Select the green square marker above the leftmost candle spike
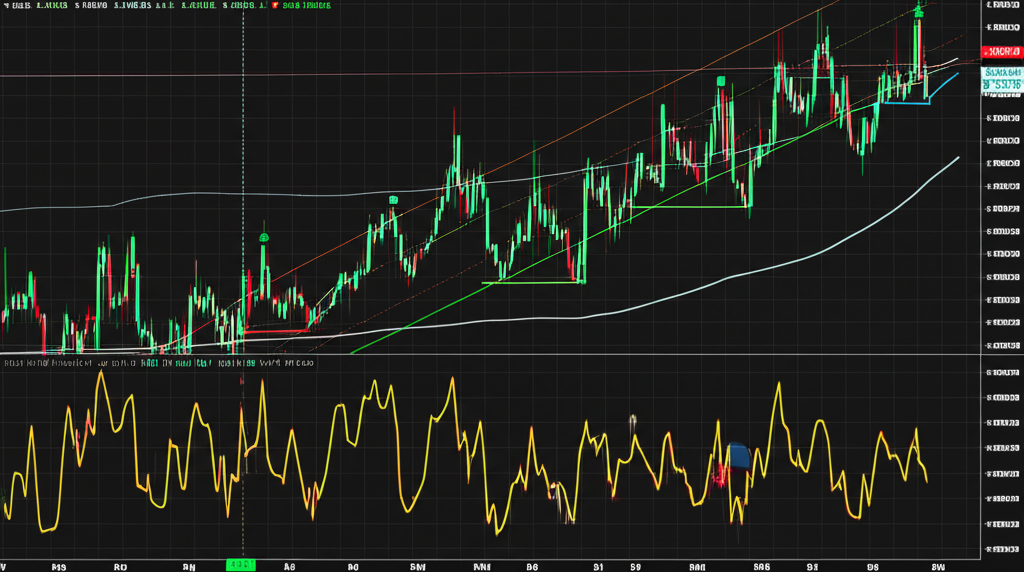Image resolution: width=1024 pixels, height=572 pixels. click(264, 238)
